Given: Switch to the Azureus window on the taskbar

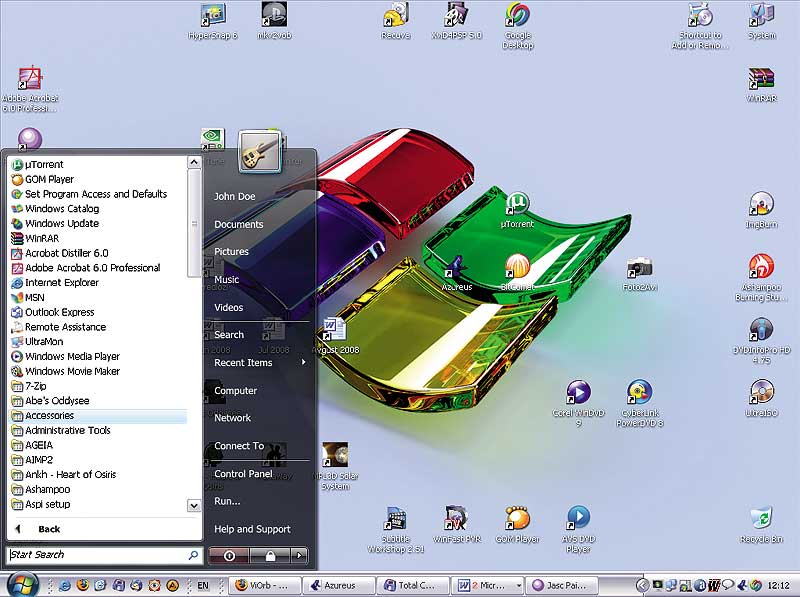Looking at the screenshot, I should point(339,585).
